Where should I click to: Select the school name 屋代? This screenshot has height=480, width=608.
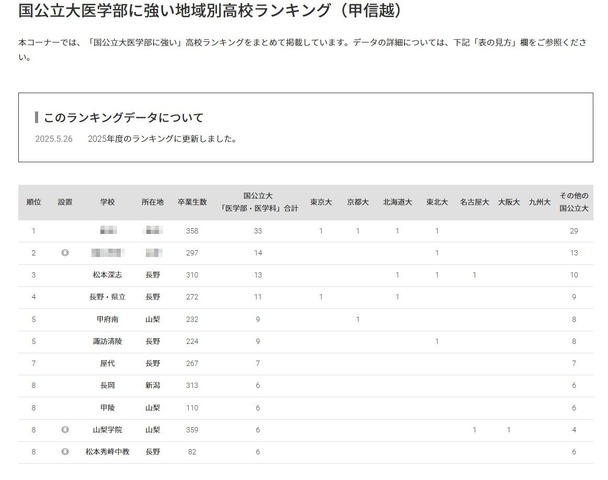pos(107,363)
